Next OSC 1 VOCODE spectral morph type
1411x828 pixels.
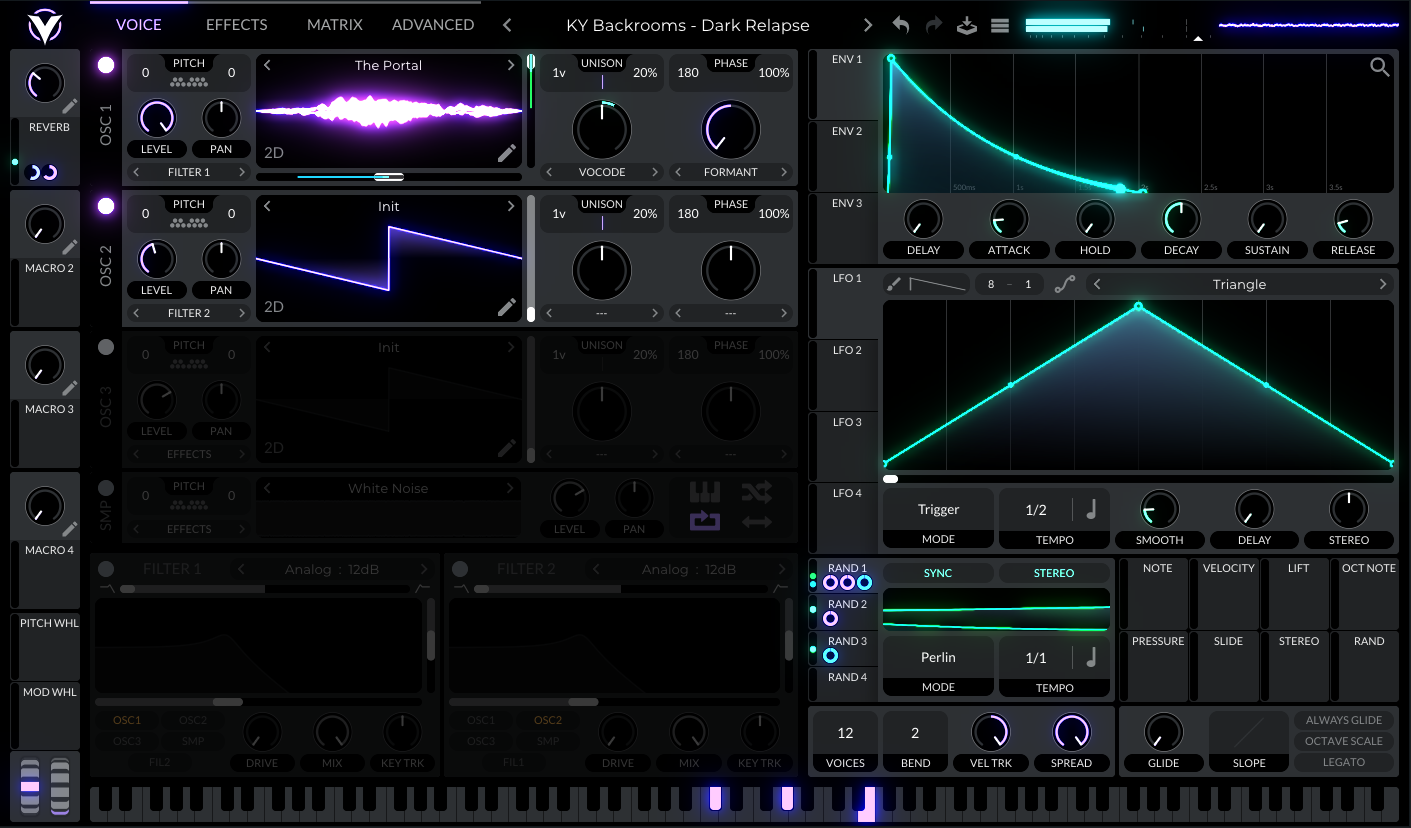[655, 172]
